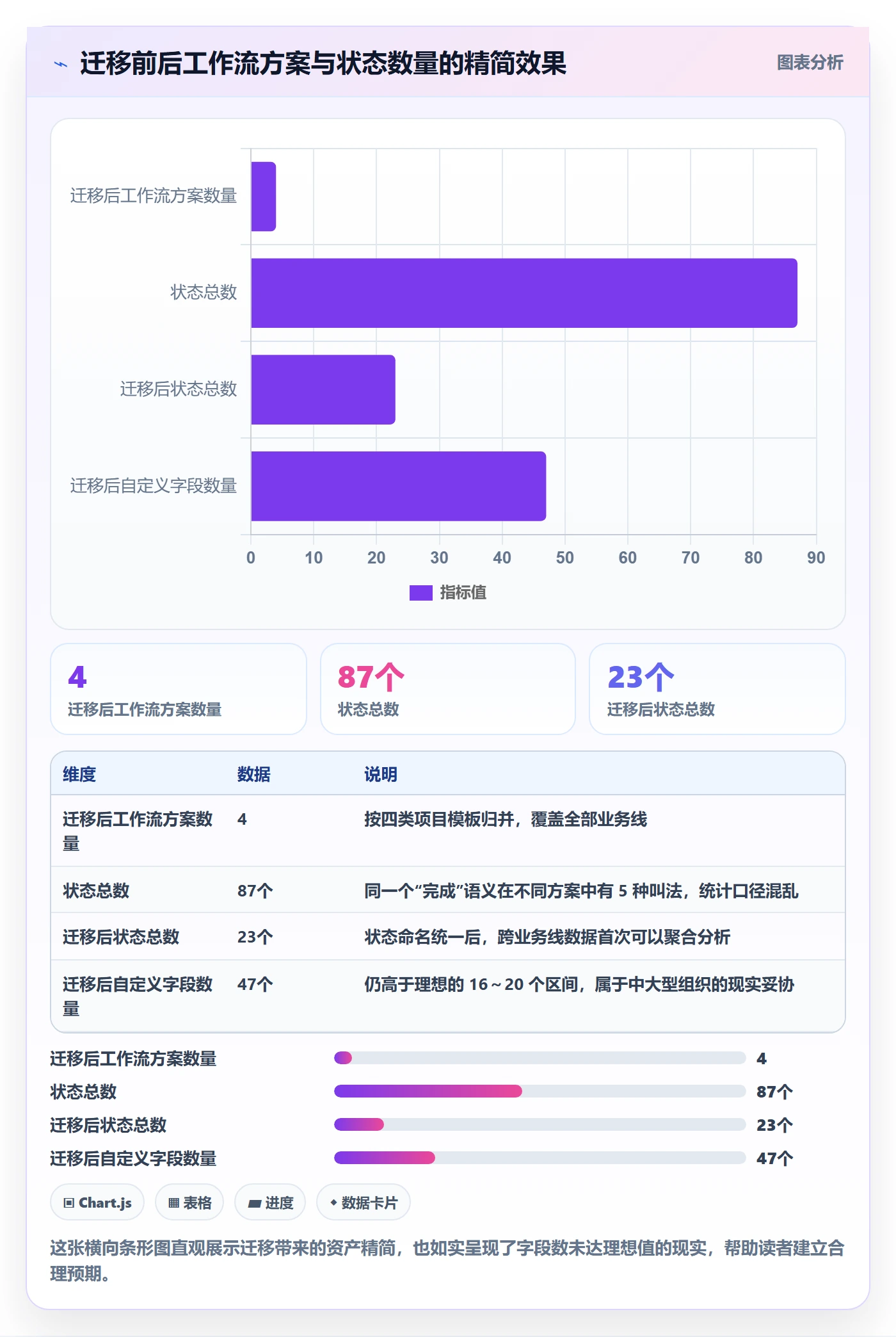Click the x-axis tick label 50
The image size is (896, 1337).
[564, 558]
